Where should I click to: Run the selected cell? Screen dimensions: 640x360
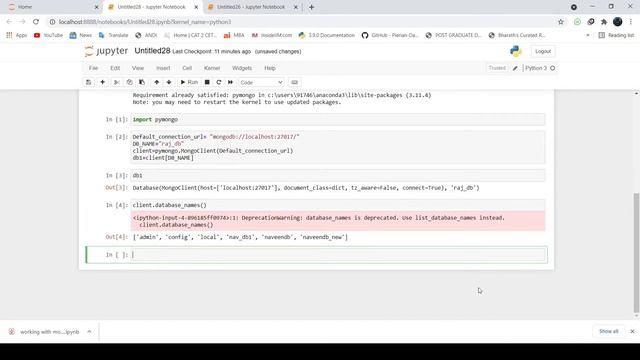click(x=189, y=82)
